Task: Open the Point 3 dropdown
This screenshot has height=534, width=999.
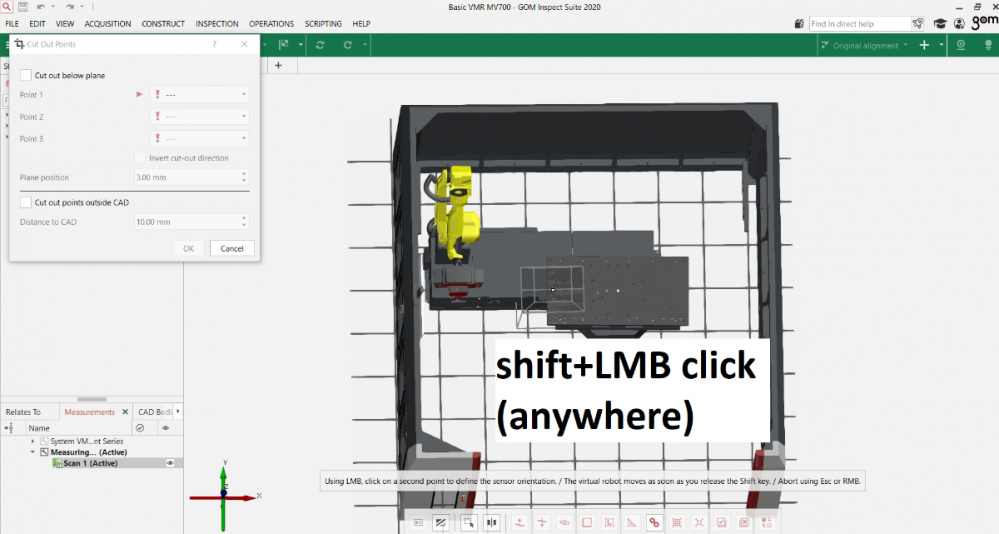Action: 199,138
